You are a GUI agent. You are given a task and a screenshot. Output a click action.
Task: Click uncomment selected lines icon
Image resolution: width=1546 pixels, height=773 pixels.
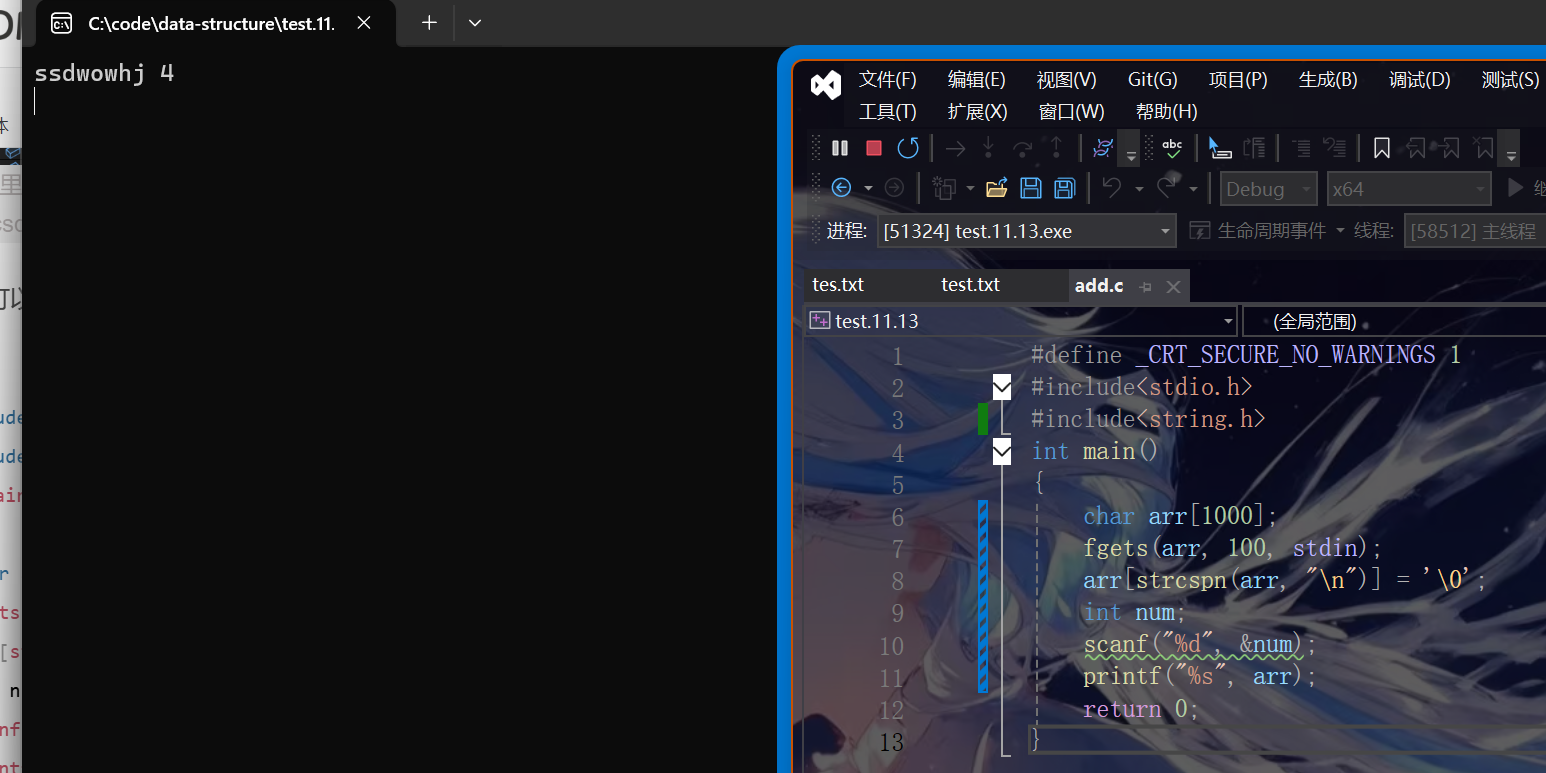(1335, 148)
